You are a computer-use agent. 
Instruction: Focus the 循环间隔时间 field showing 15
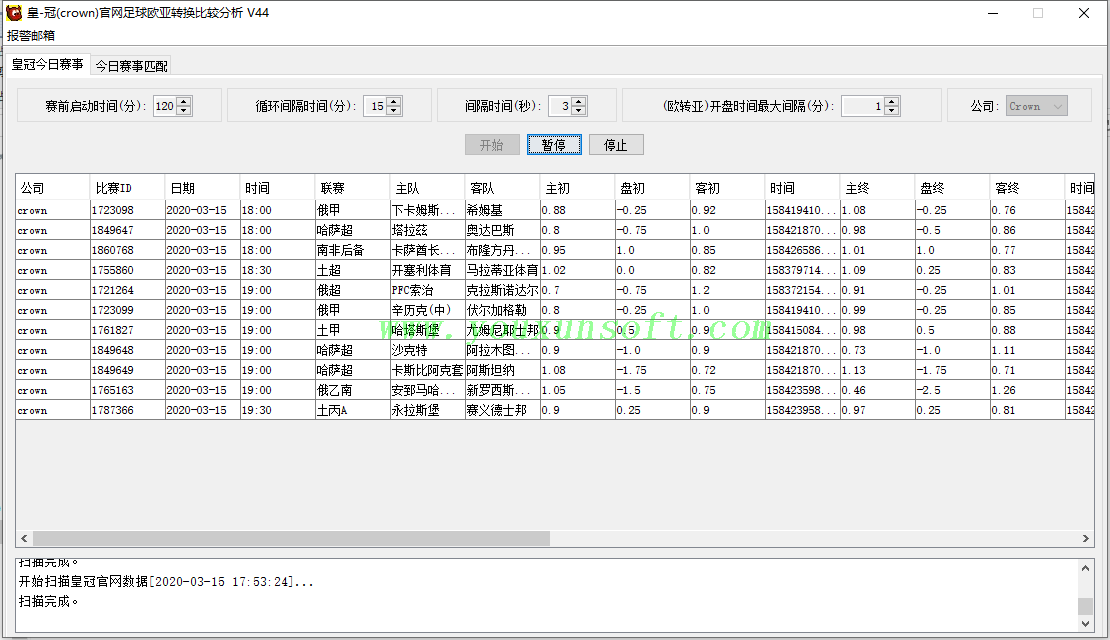(x=376, y=106)
